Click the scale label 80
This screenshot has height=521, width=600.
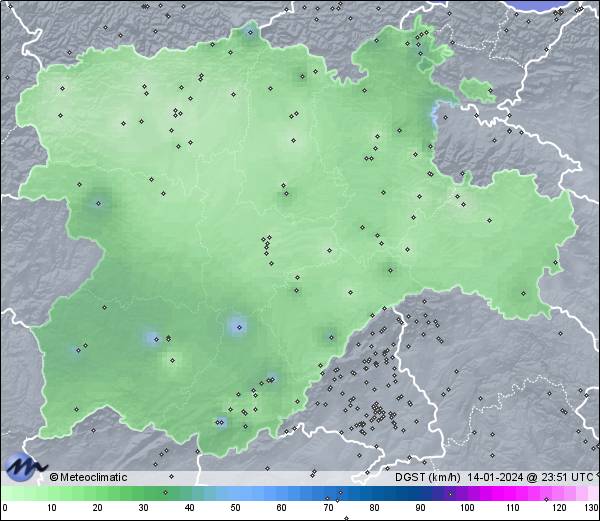coord(374,508)
